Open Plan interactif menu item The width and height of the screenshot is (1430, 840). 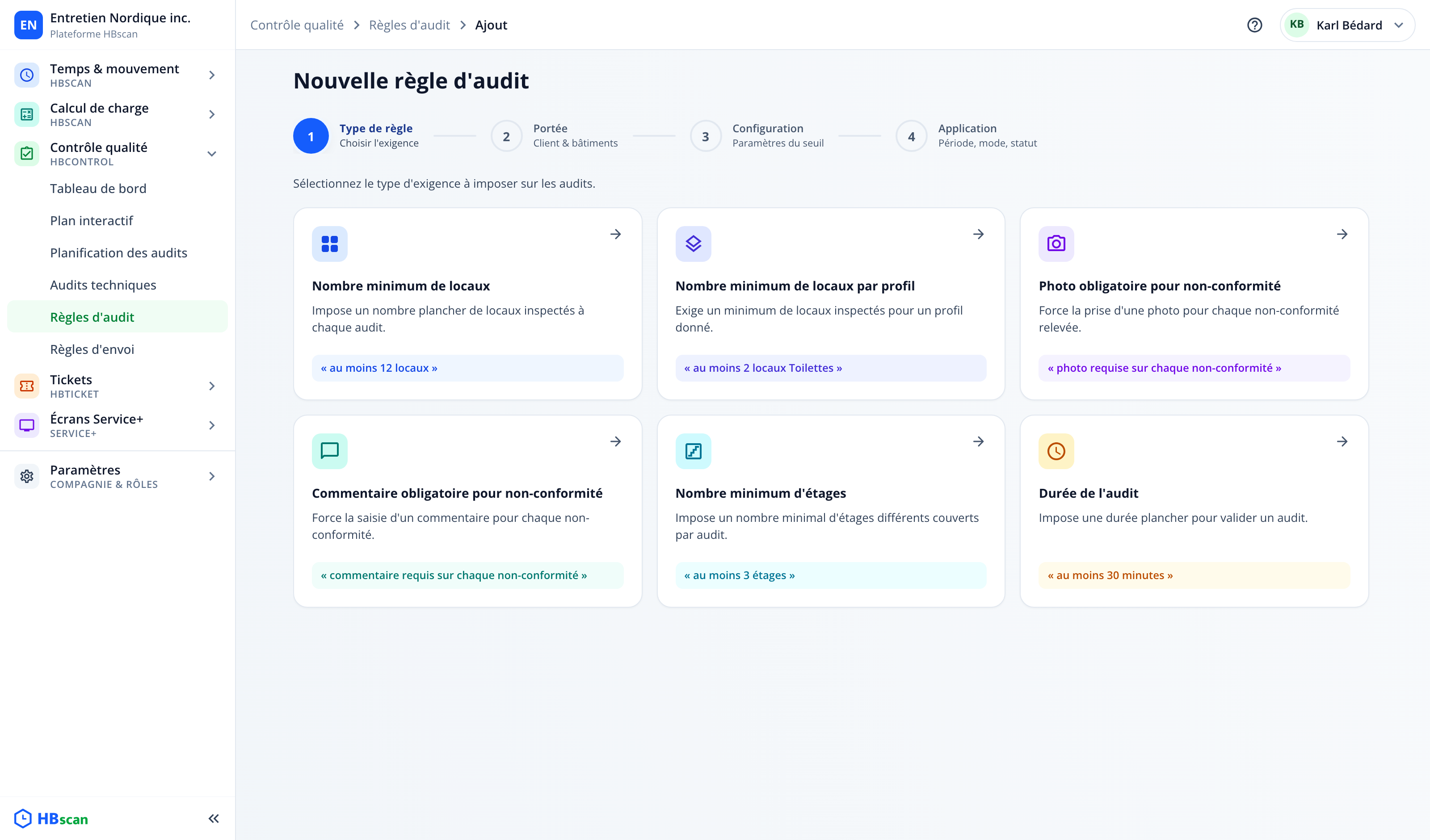pos(117,221)
